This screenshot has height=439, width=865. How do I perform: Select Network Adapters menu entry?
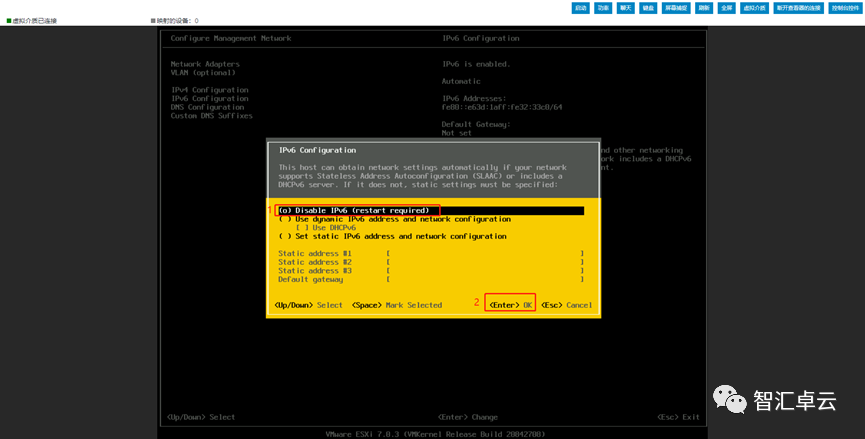[x=205, y=64]
